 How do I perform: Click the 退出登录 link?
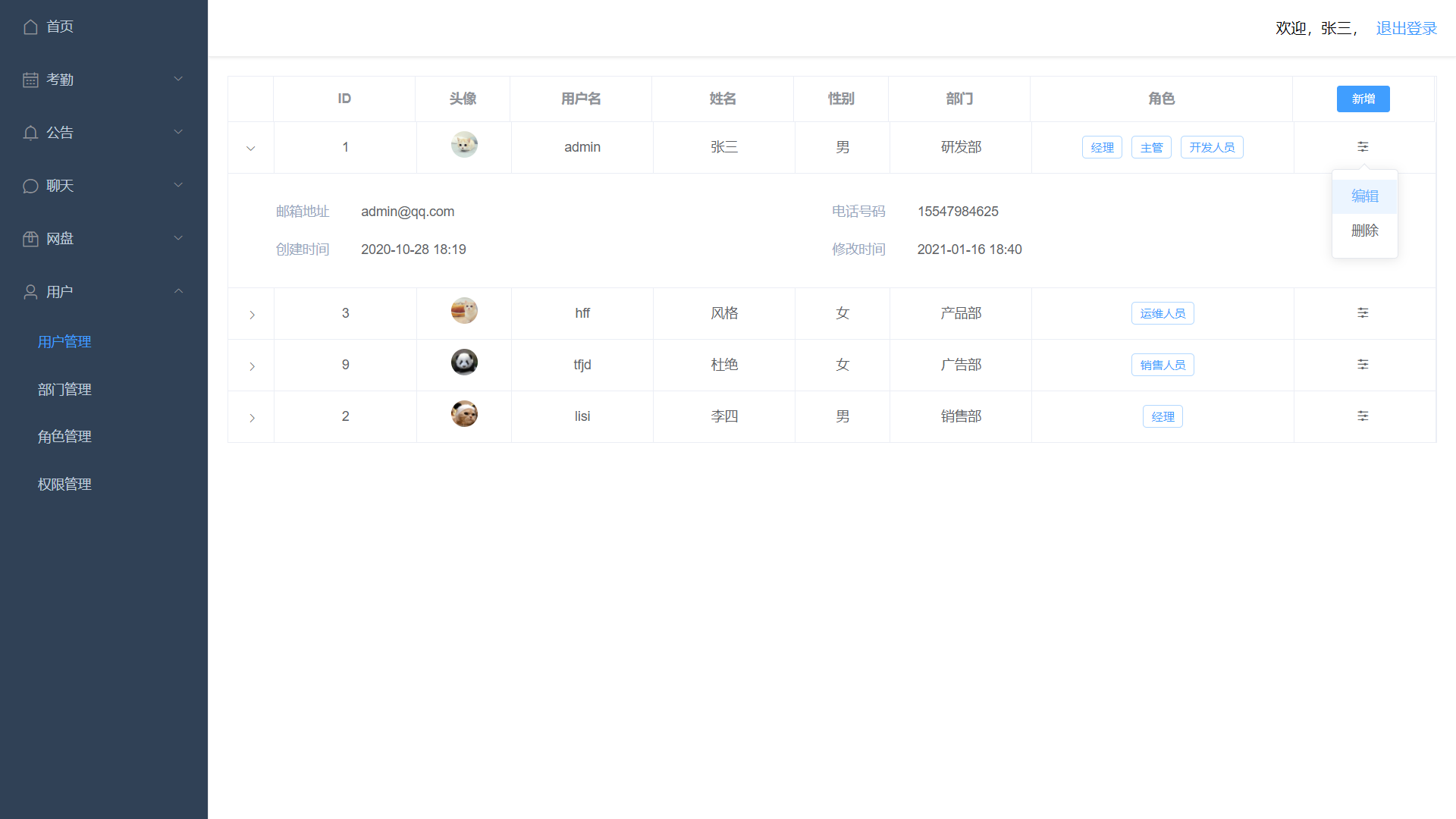click(x=1406, y=28)
